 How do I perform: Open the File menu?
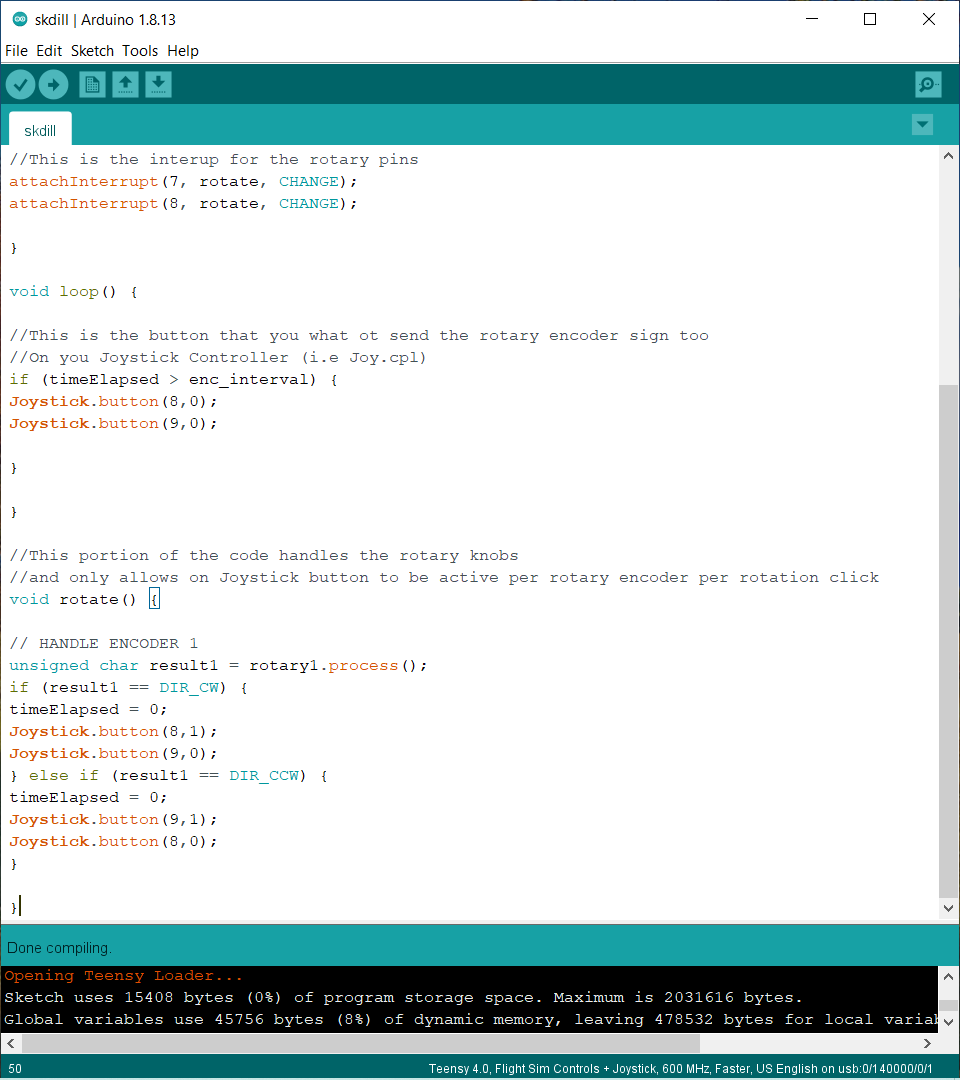coord(16,51)
